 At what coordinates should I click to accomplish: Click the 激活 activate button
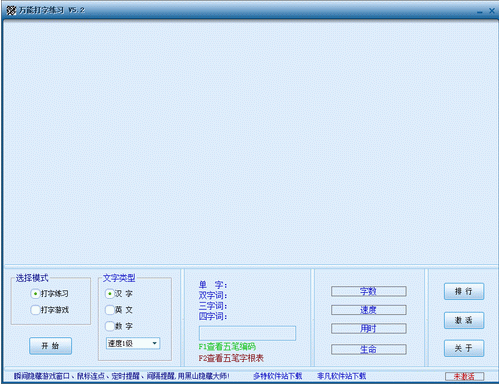464,320
